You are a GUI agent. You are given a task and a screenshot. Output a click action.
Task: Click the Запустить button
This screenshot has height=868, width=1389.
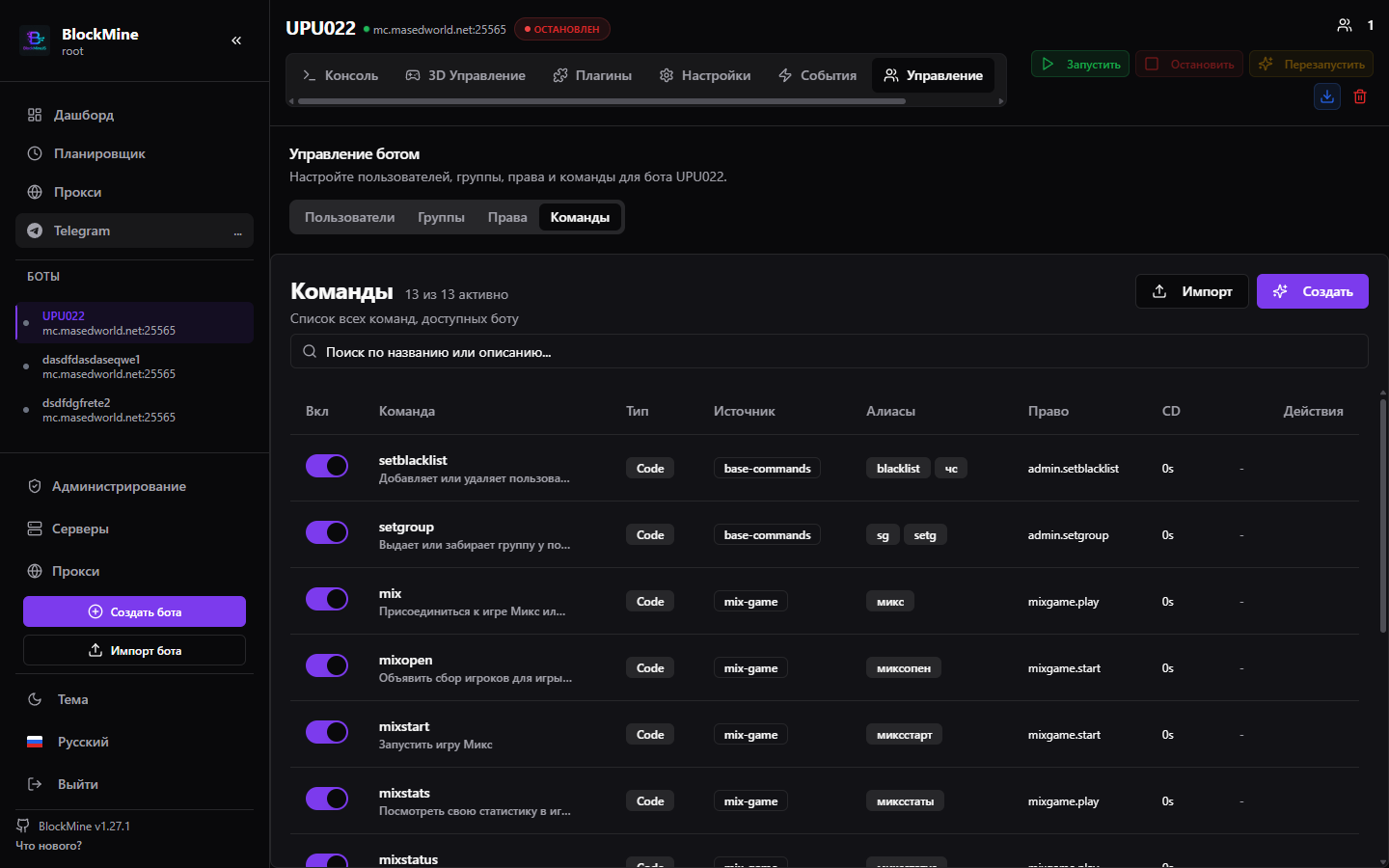pos(1080,65)
